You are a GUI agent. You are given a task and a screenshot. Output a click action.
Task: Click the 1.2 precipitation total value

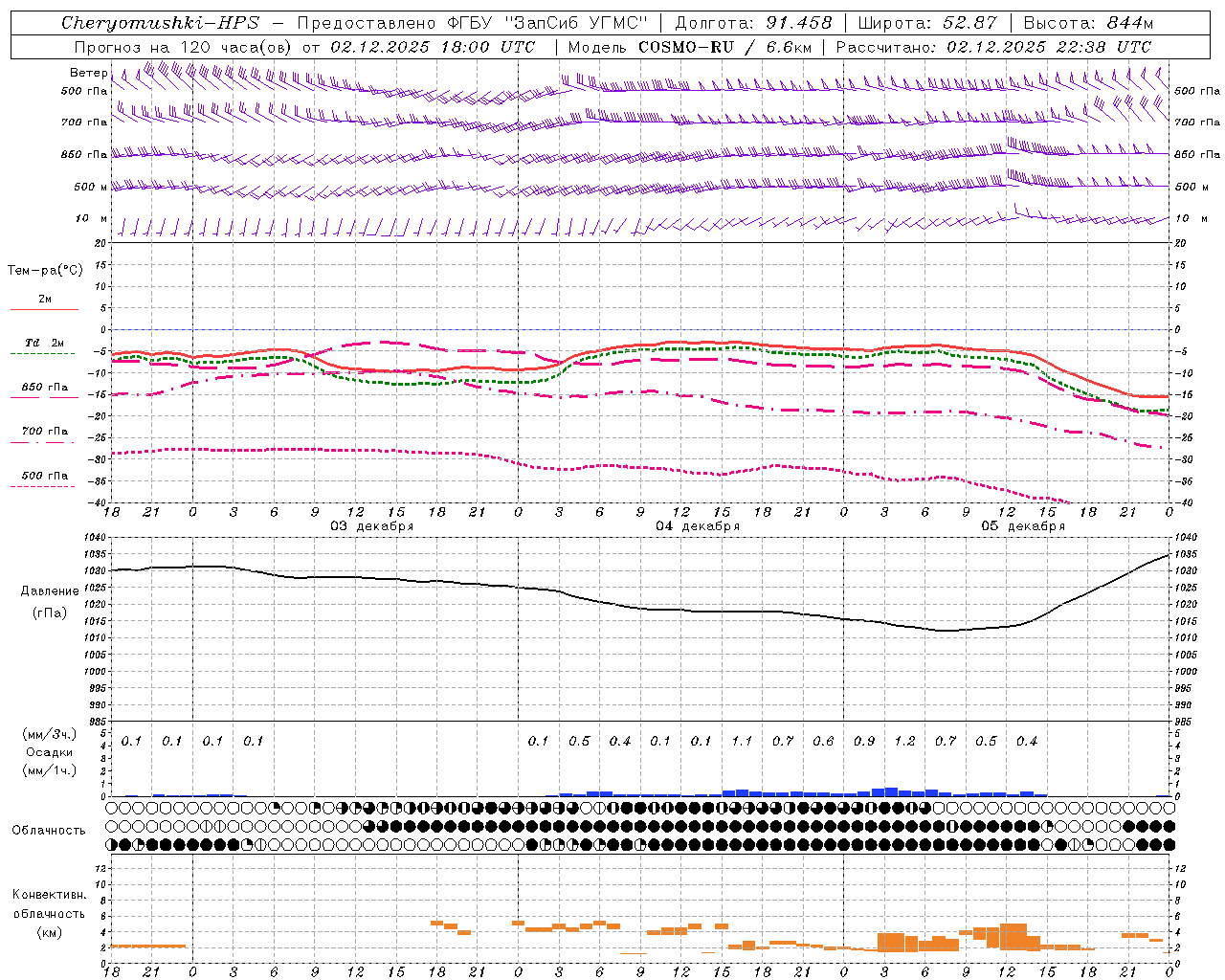click(x=904, y=742)
